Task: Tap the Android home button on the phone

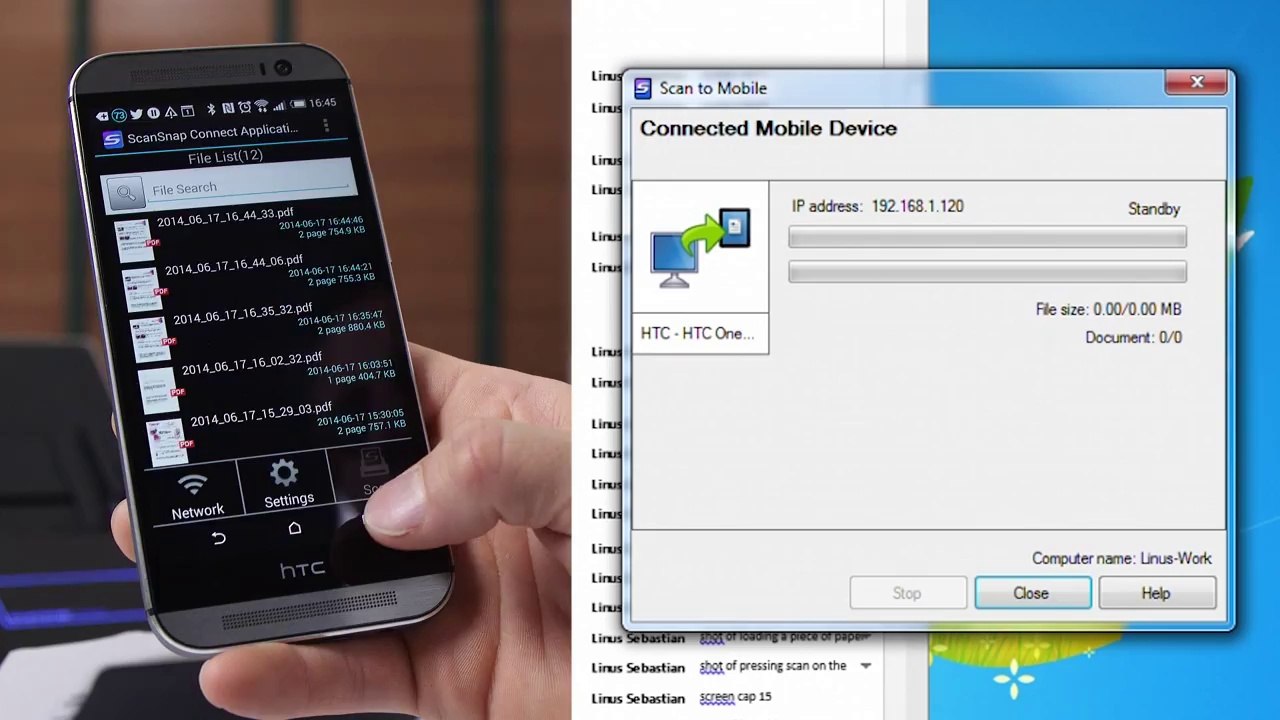Action: tap(294, 528)
